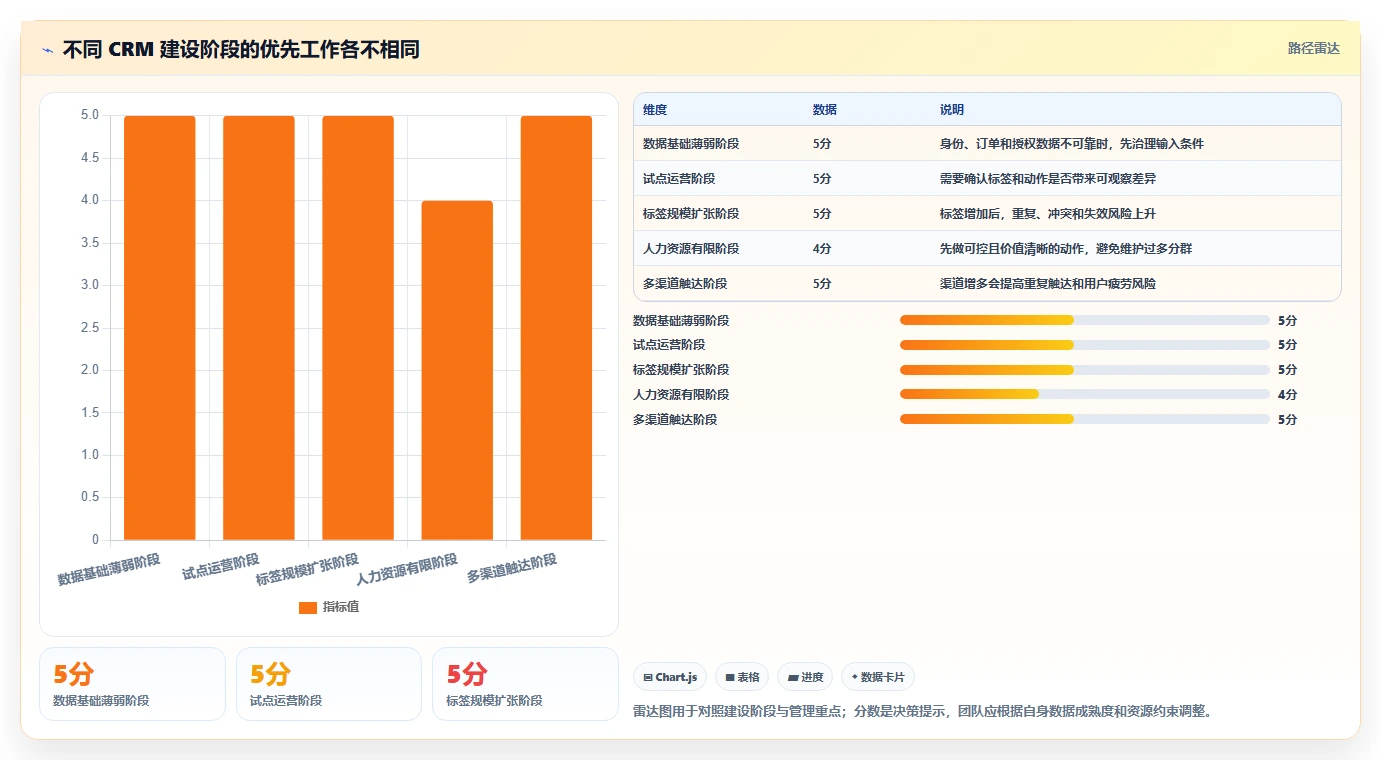Image resolution: width=1381 pixels, height=760 pixels.
Task: Click the 数据卡片 tag chip
Action: pos(878,677)
